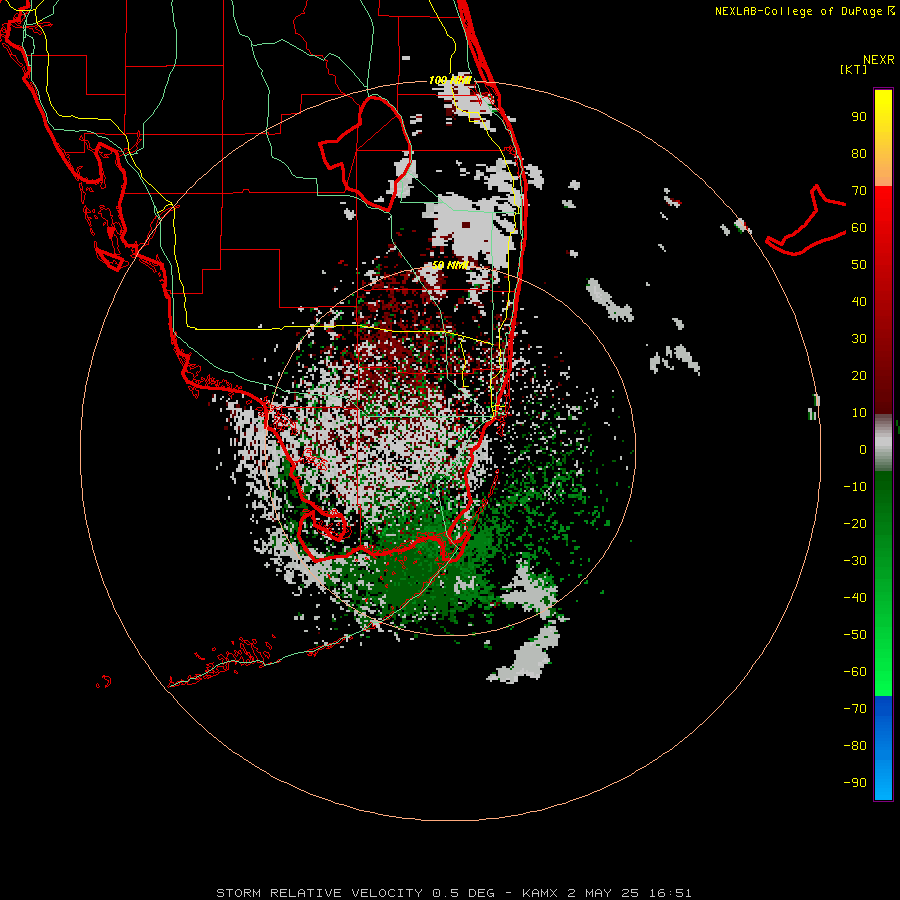The width and height of the screenshot is (900, 900).
Task: Select the 30 value on velocity scale
Action: [x=859, y=339]
